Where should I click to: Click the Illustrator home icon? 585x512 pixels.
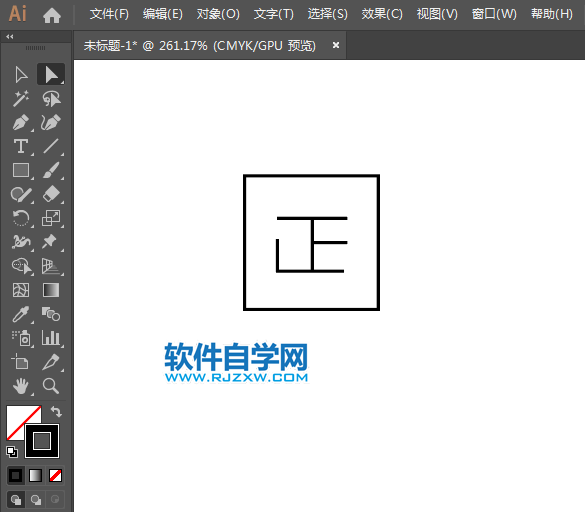point(52,15)
